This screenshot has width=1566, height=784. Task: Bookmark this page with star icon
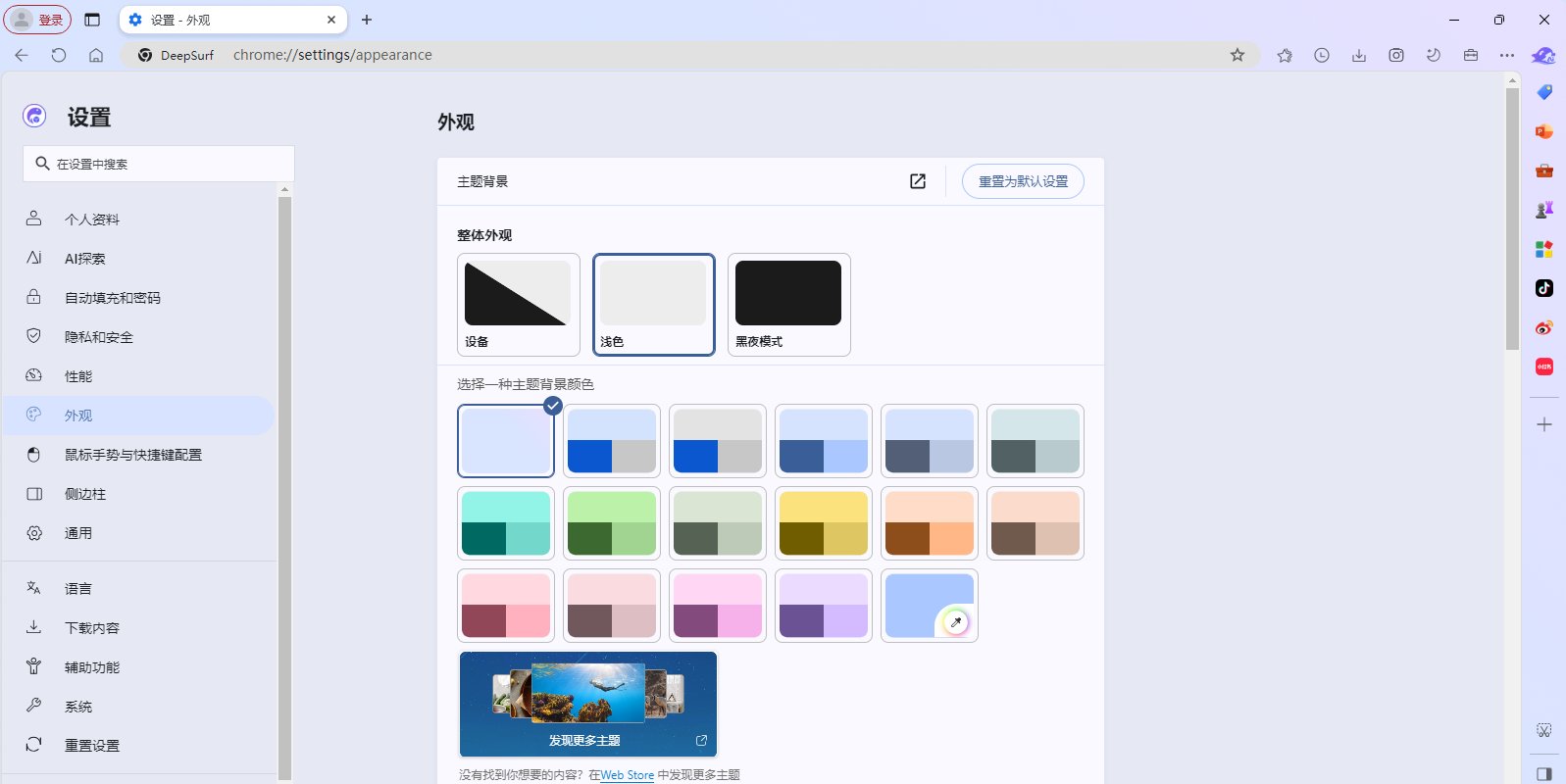[x=1238, y=56]
